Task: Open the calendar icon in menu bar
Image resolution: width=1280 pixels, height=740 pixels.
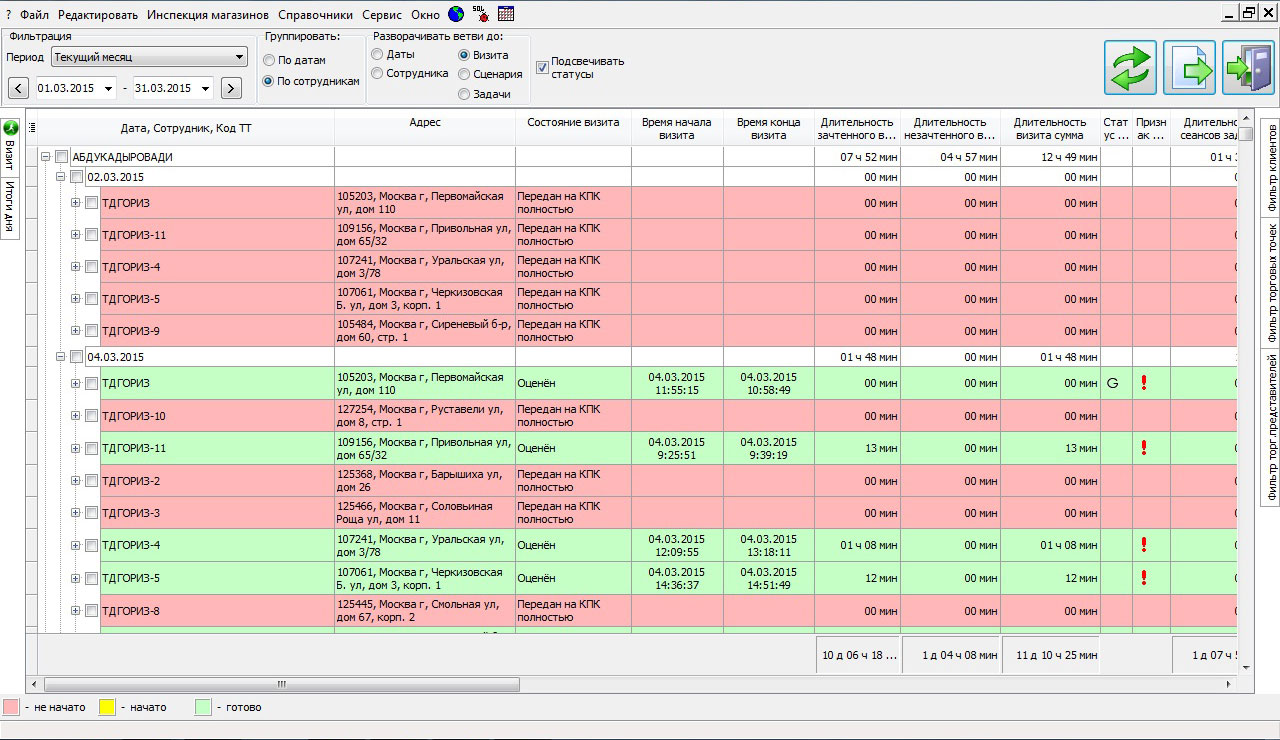Action: point(506,14)
